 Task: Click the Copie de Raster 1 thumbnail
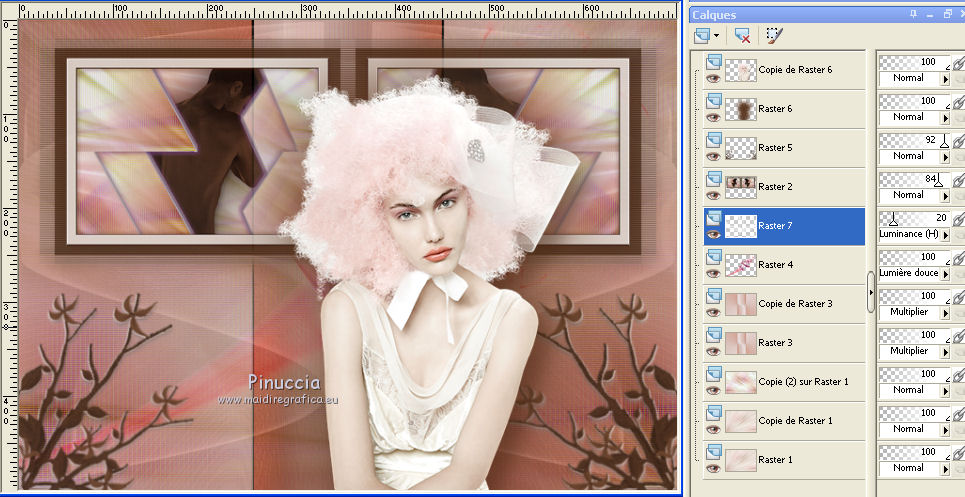click(741, 421)
